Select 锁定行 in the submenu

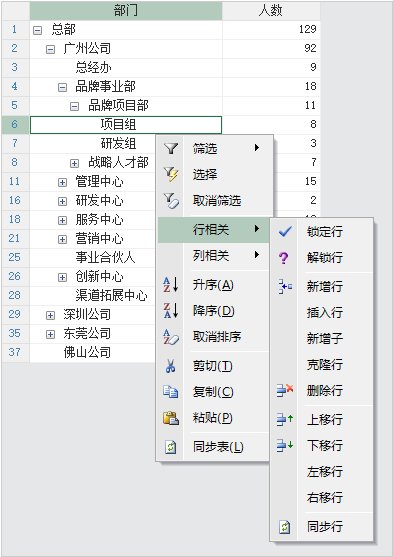322,232
